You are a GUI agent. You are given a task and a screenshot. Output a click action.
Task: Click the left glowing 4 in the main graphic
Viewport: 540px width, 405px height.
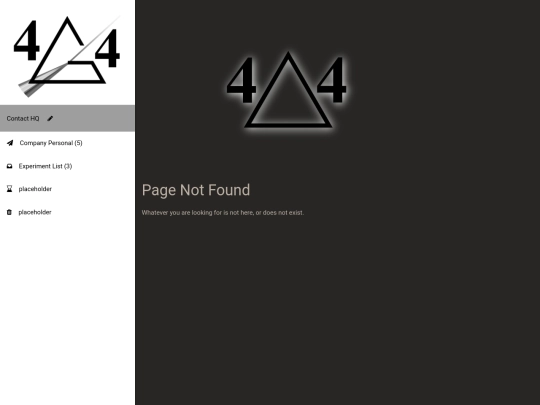(x=241, y=80)
